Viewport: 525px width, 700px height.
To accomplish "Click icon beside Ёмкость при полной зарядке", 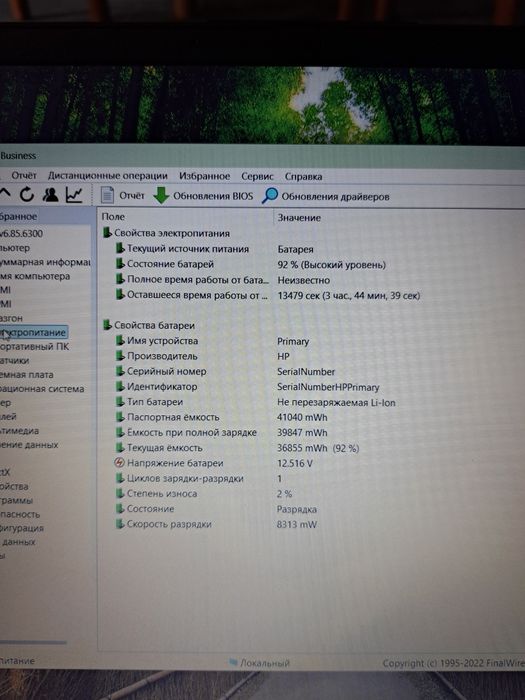I will tap(120, 432).
